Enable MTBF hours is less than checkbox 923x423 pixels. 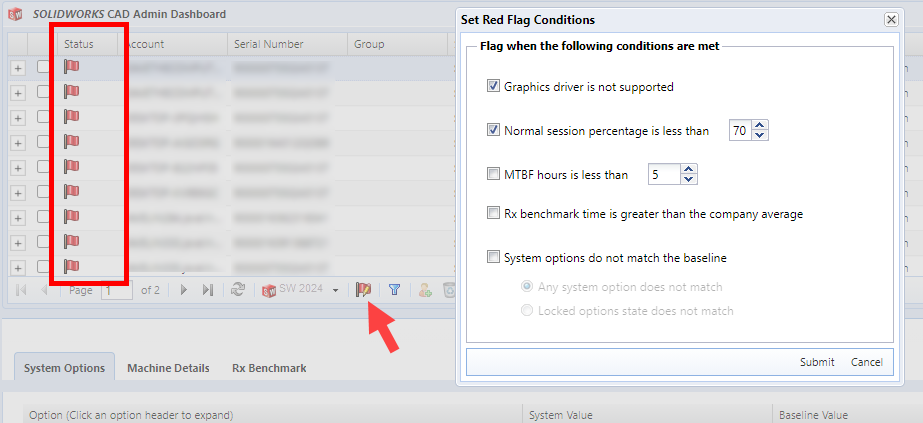493,174
